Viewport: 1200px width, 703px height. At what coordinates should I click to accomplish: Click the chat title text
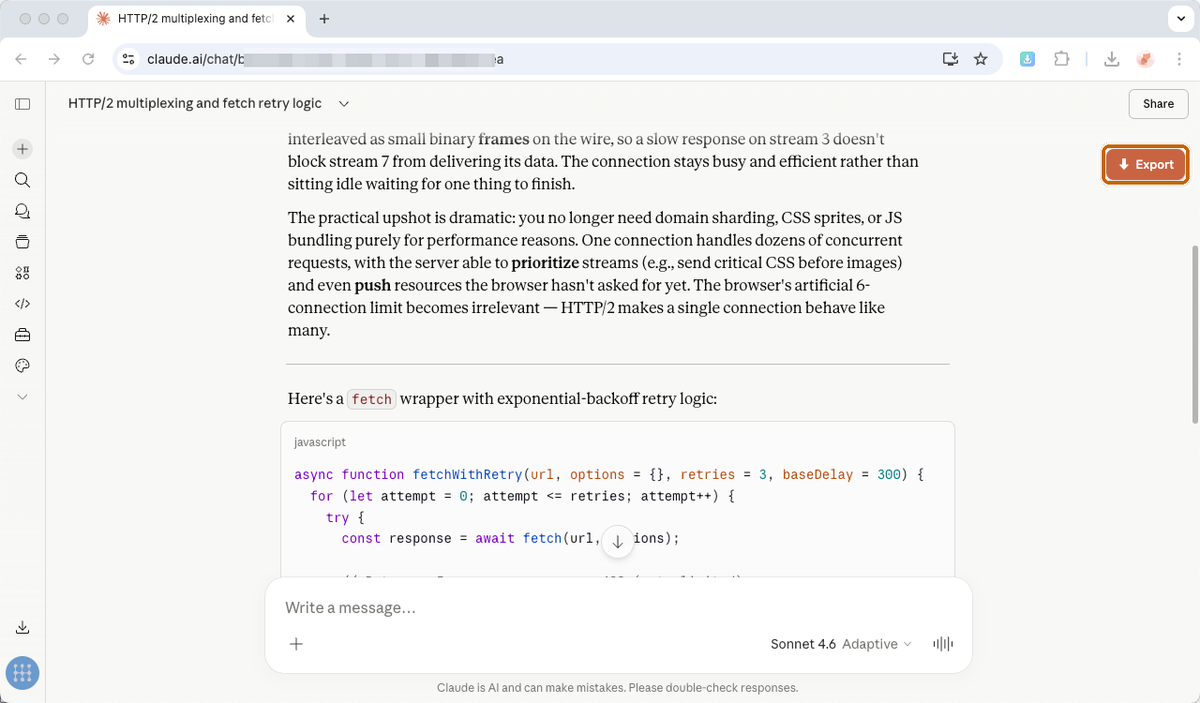point(195,103)
